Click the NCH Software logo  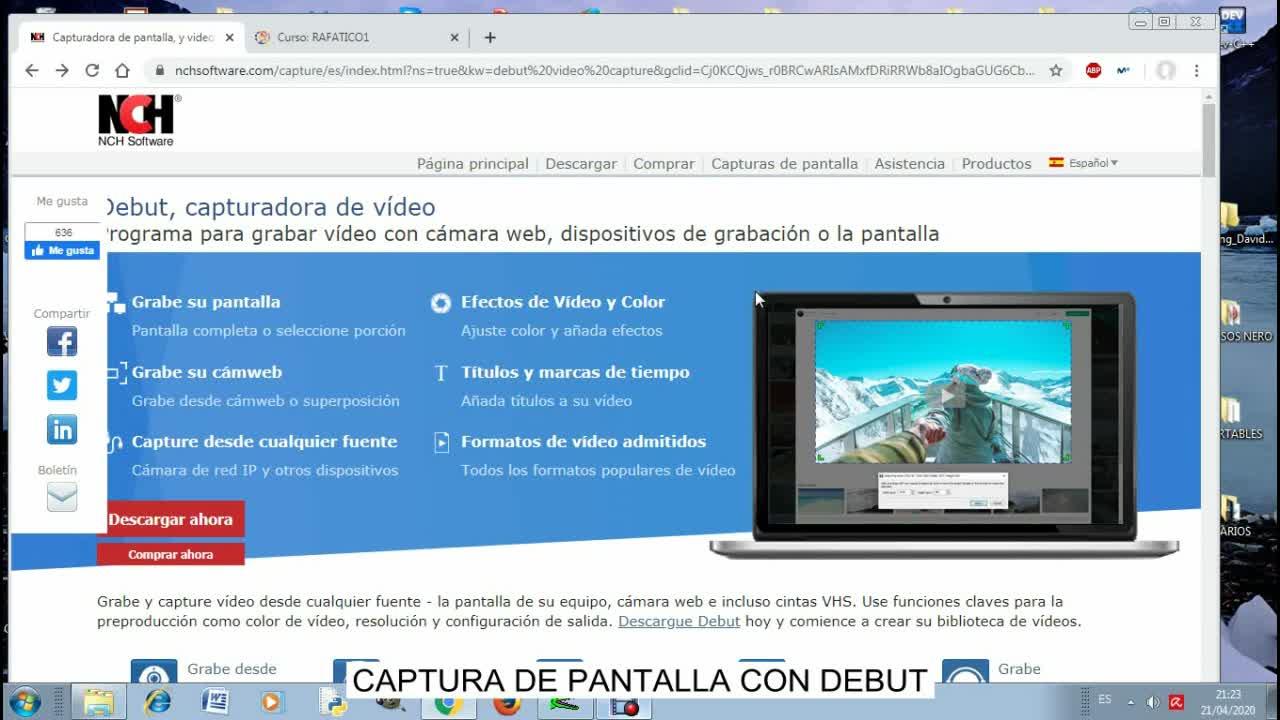pyautogui.click(x=139, y=120)
